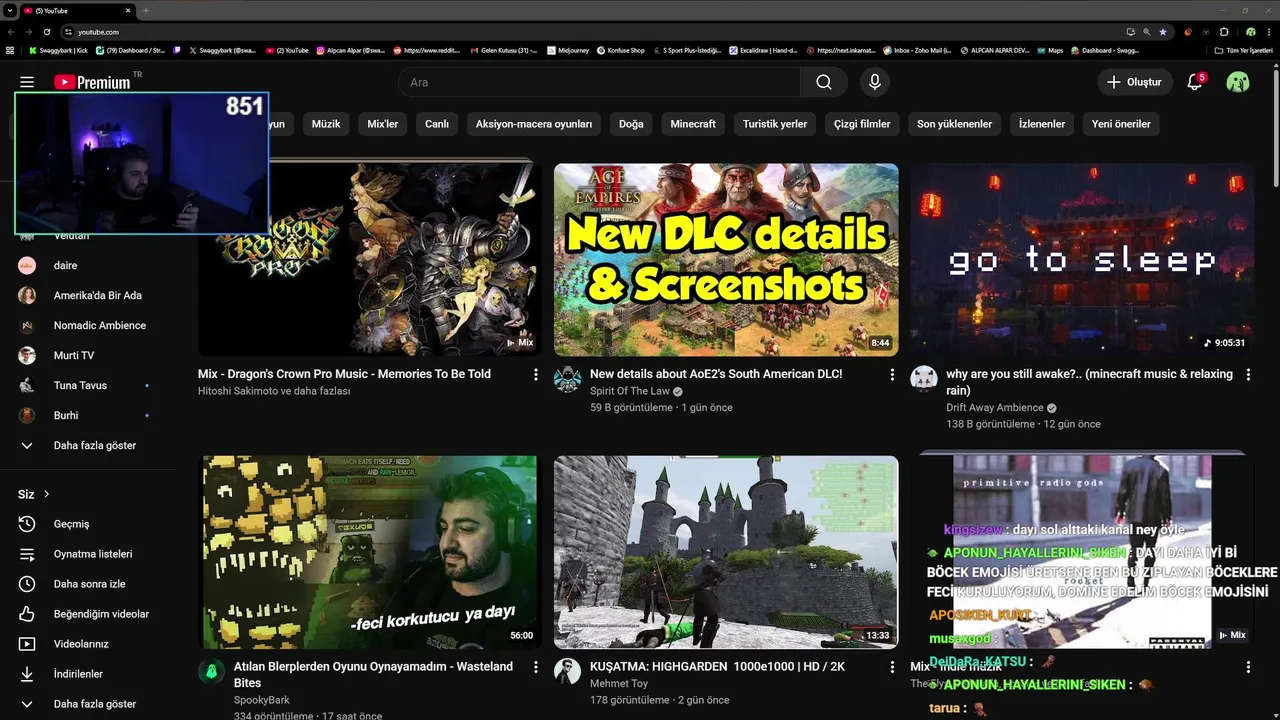Open the Siz section chevron

click(x=46, y=494)
